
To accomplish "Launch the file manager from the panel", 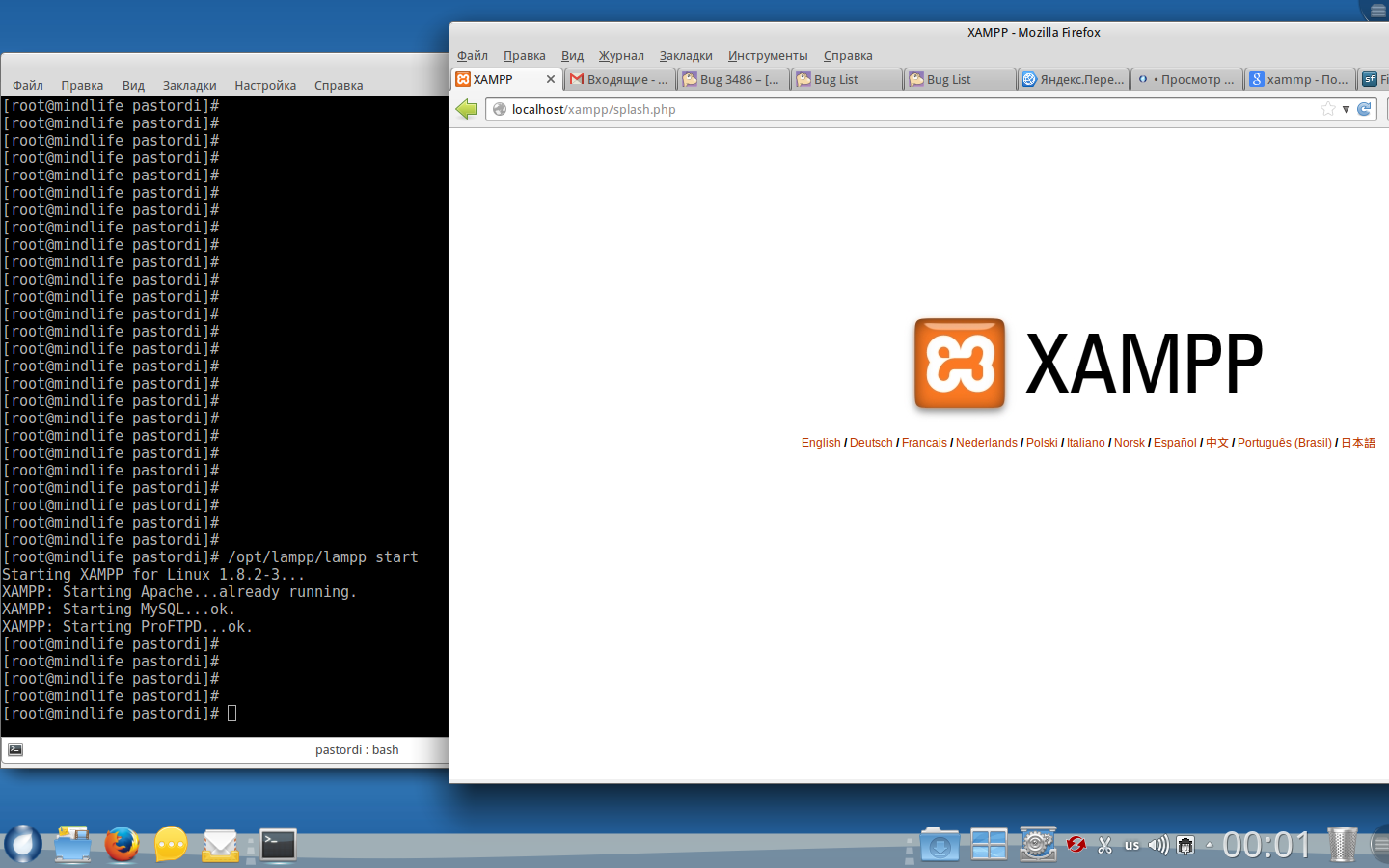I will 72,844.
